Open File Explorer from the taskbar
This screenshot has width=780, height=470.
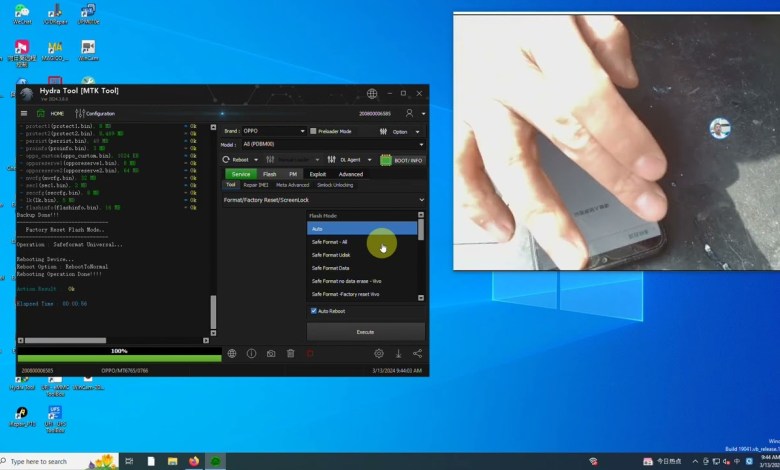coord(173,462)
